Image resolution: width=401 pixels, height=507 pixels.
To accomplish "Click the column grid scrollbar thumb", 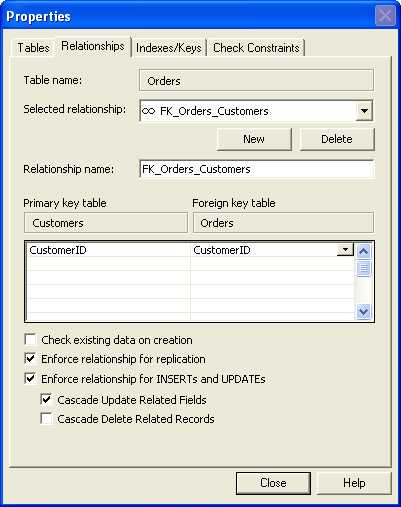I will [x=363, y=269].
